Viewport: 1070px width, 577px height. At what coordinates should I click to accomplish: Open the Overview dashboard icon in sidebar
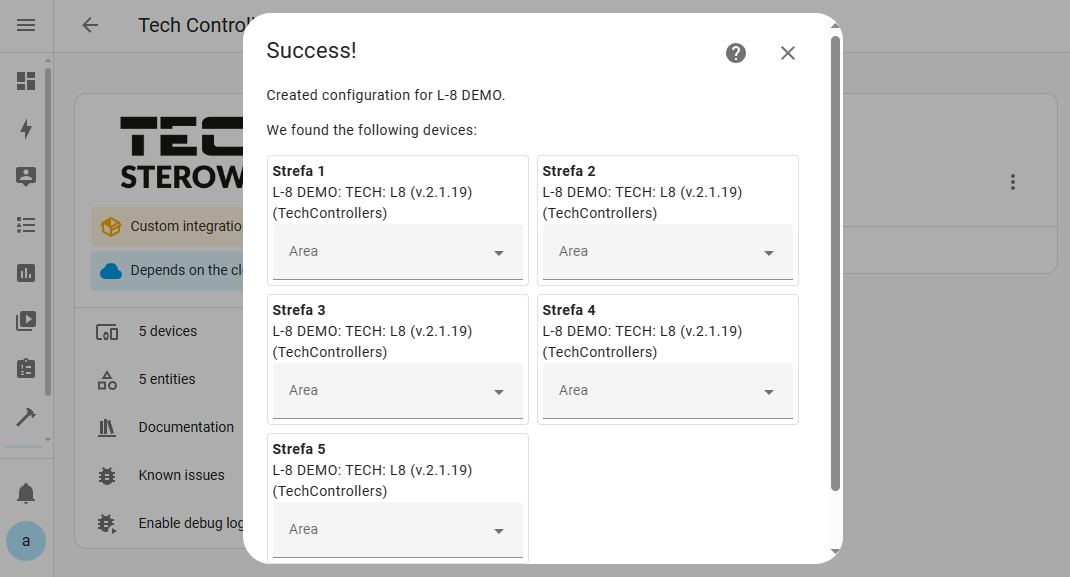(x=26, y=81)
